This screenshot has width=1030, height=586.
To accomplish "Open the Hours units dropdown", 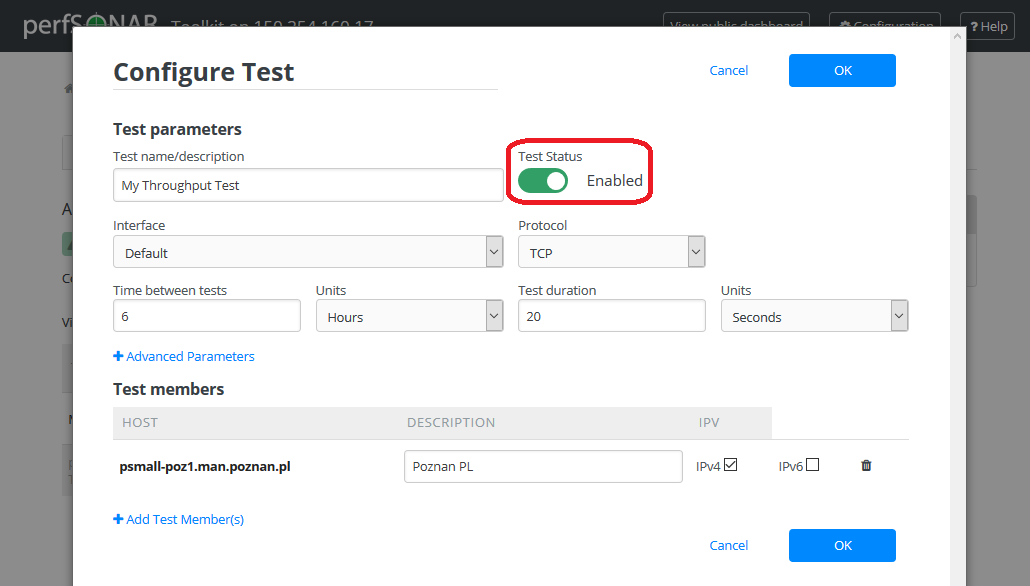I will 409,316.
